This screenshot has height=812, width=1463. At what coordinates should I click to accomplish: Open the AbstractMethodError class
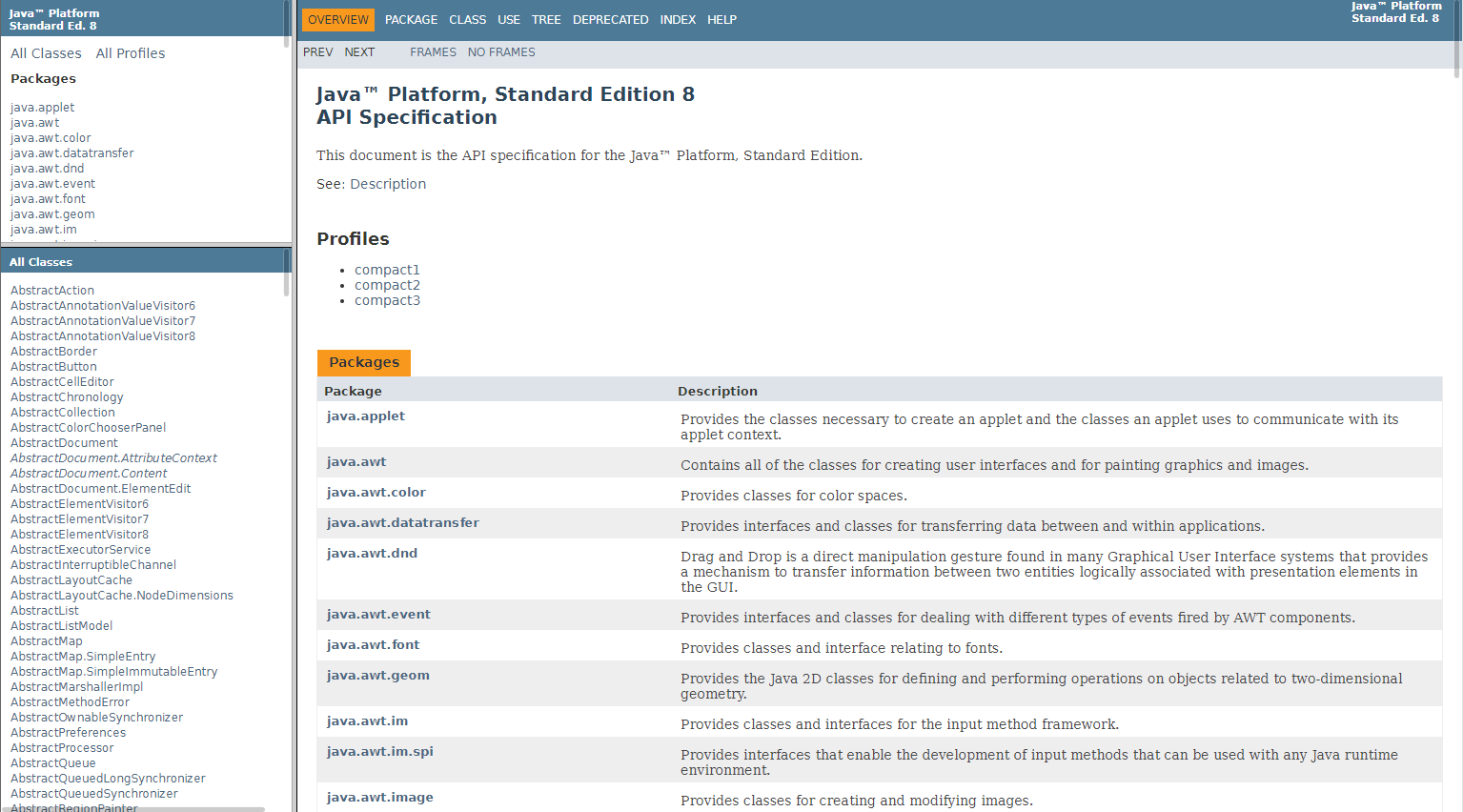70,702
